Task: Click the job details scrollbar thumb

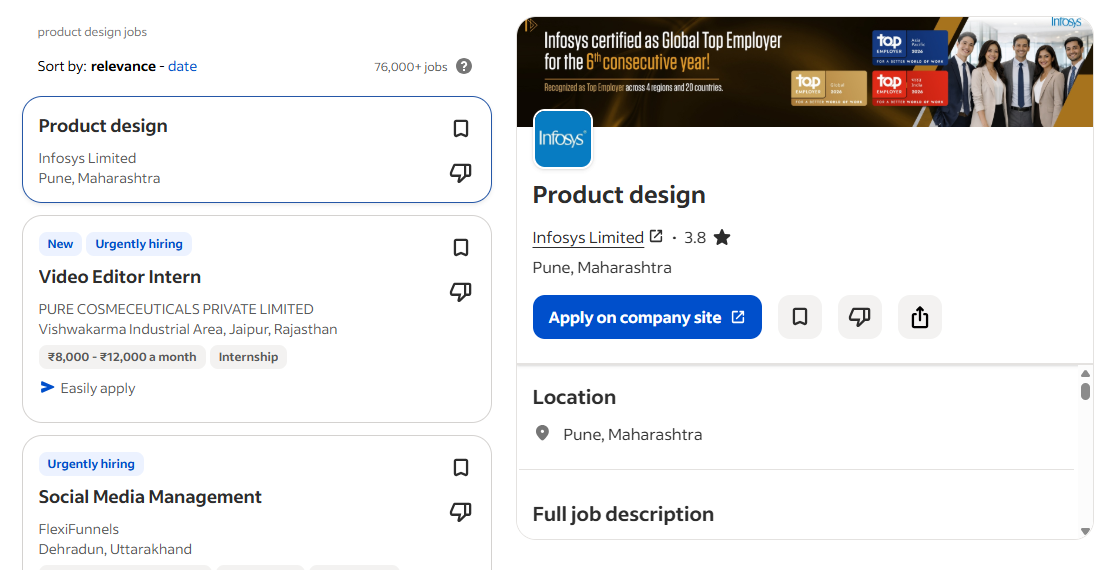Action: [1085, 391]
